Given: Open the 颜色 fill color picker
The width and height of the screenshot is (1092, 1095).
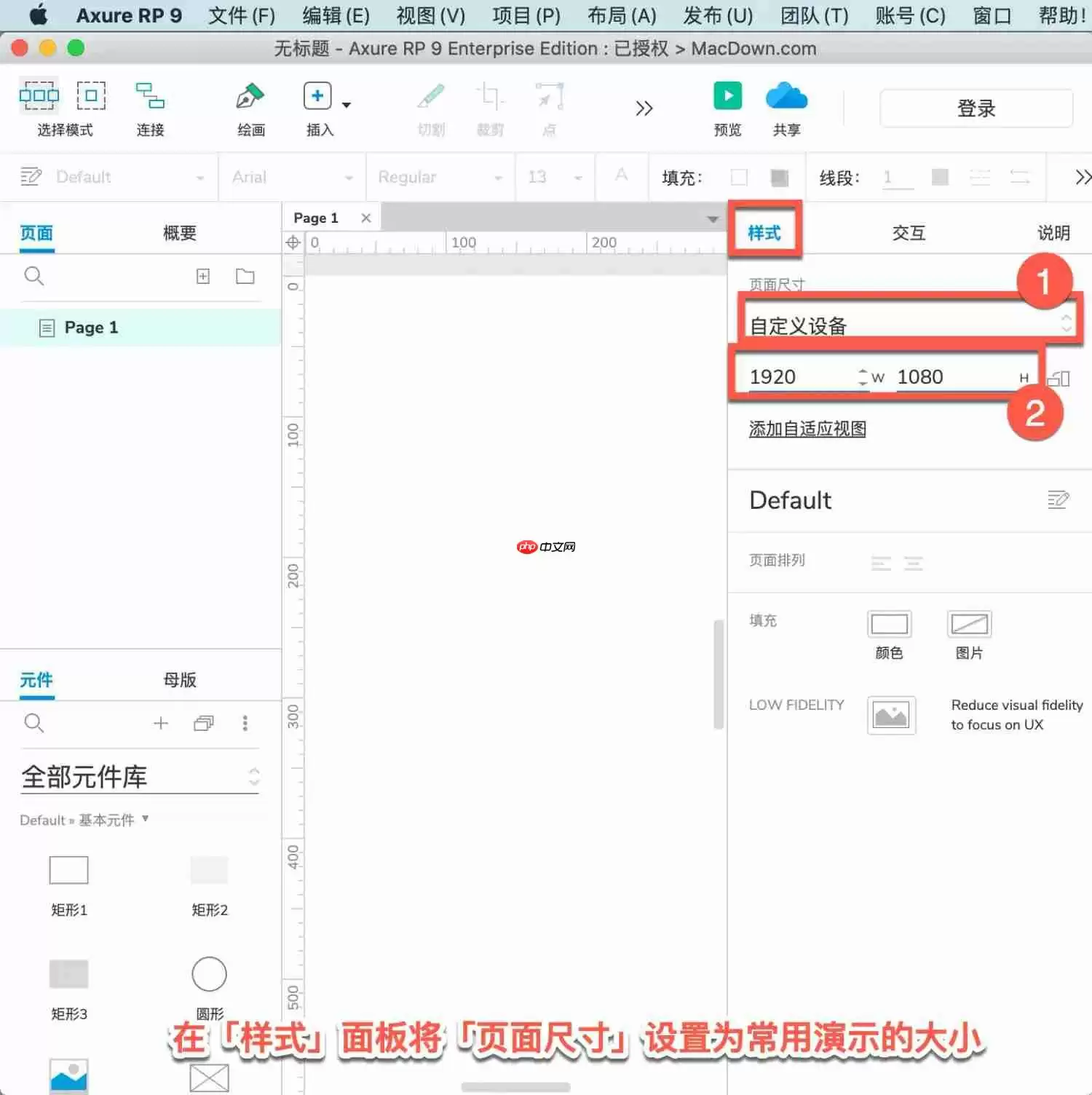Looking at the screenshot, I should (889, 624).
